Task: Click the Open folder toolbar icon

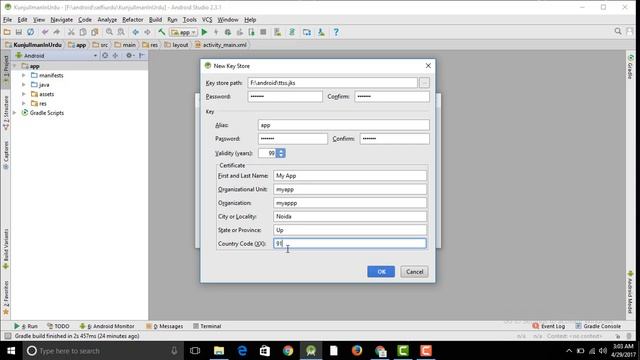Action: [x=7, y=32]
